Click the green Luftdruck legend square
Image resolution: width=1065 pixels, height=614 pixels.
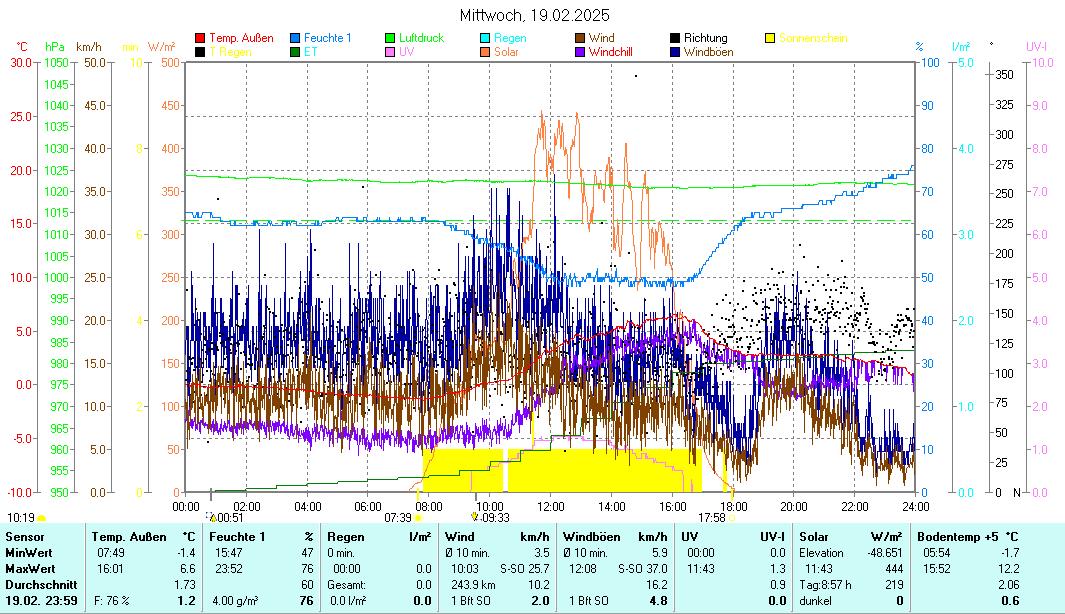tap(391, 38)
